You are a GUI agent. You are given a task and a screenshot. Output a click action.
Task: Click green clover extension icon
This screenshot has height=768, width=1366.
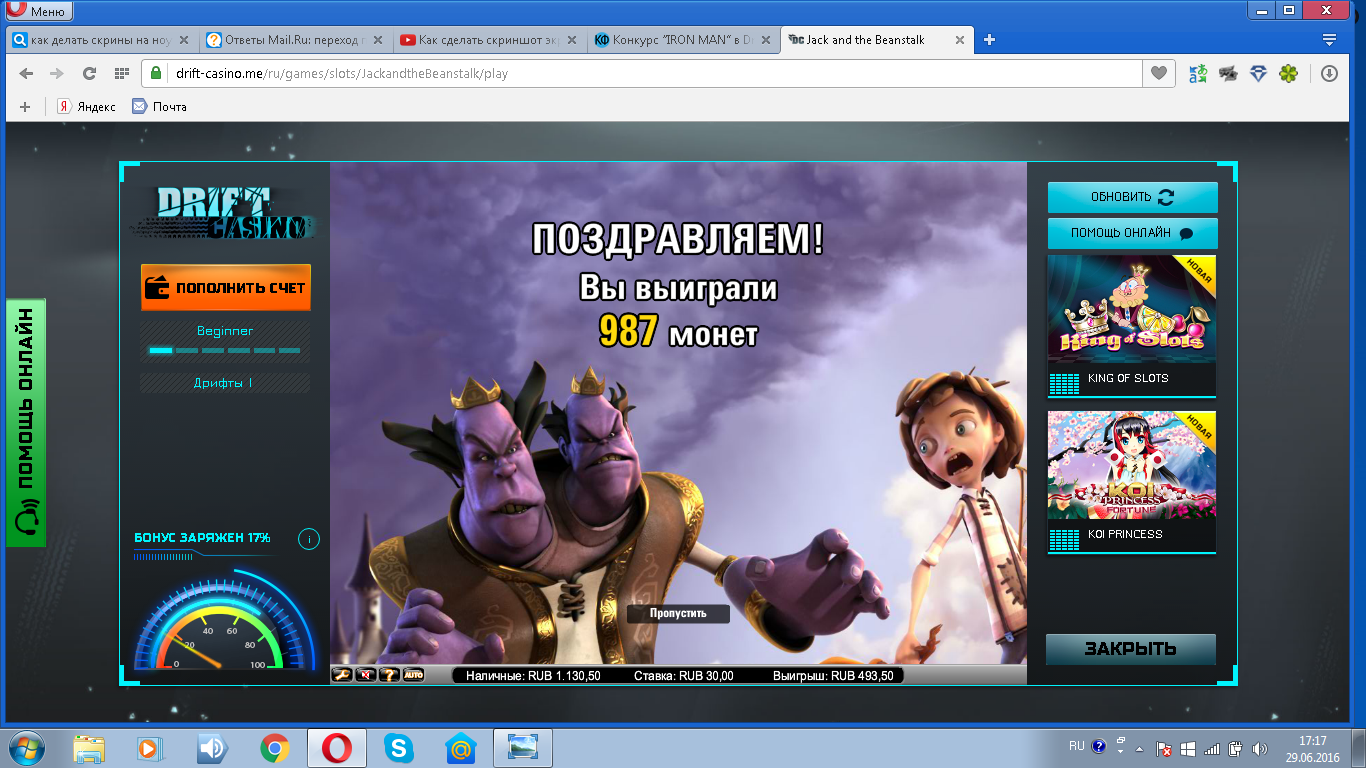(x=1289, y=73)
